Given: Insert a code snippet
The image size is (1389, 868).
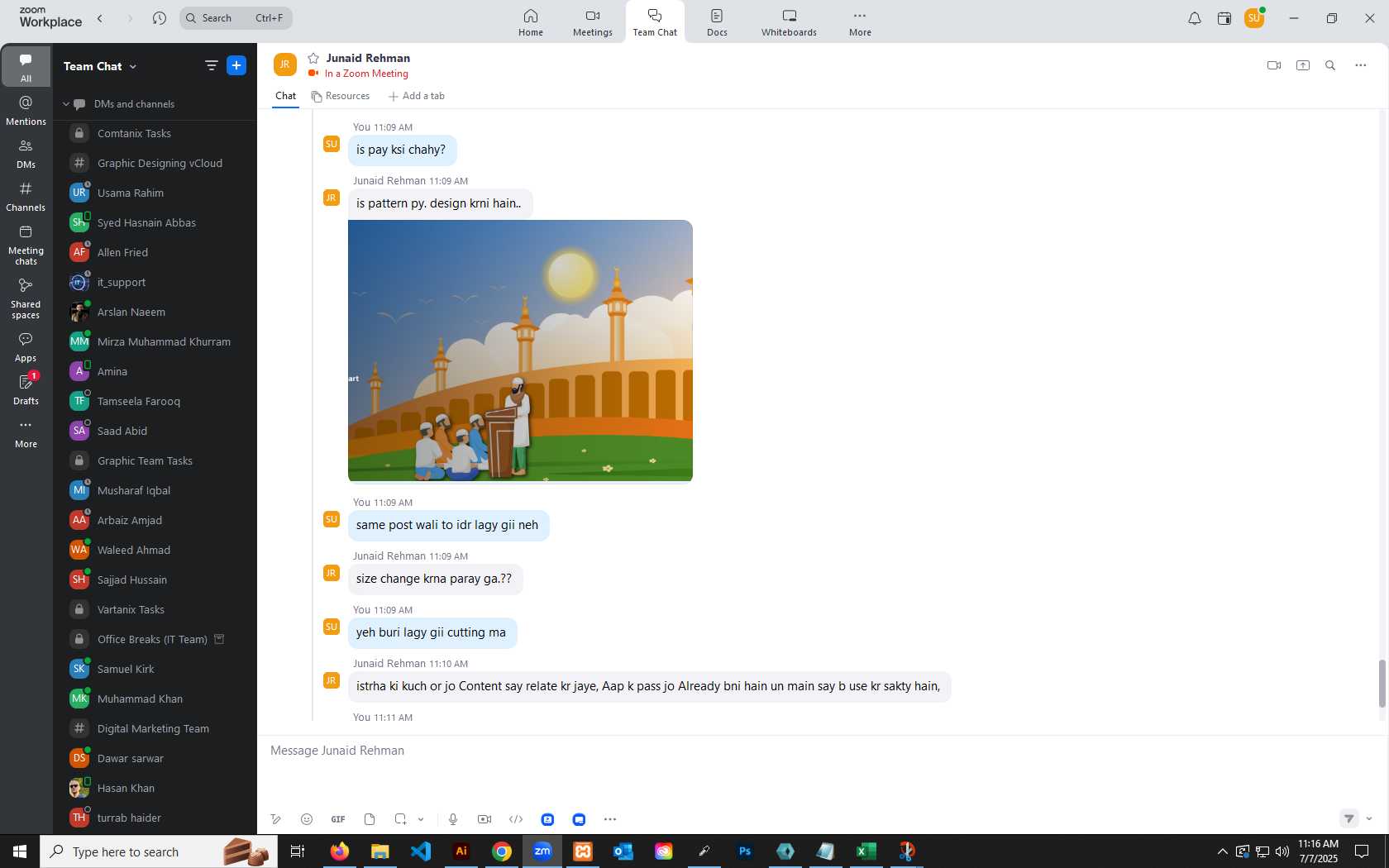Looking at the screenshot, I should click(x=516, y=819).
